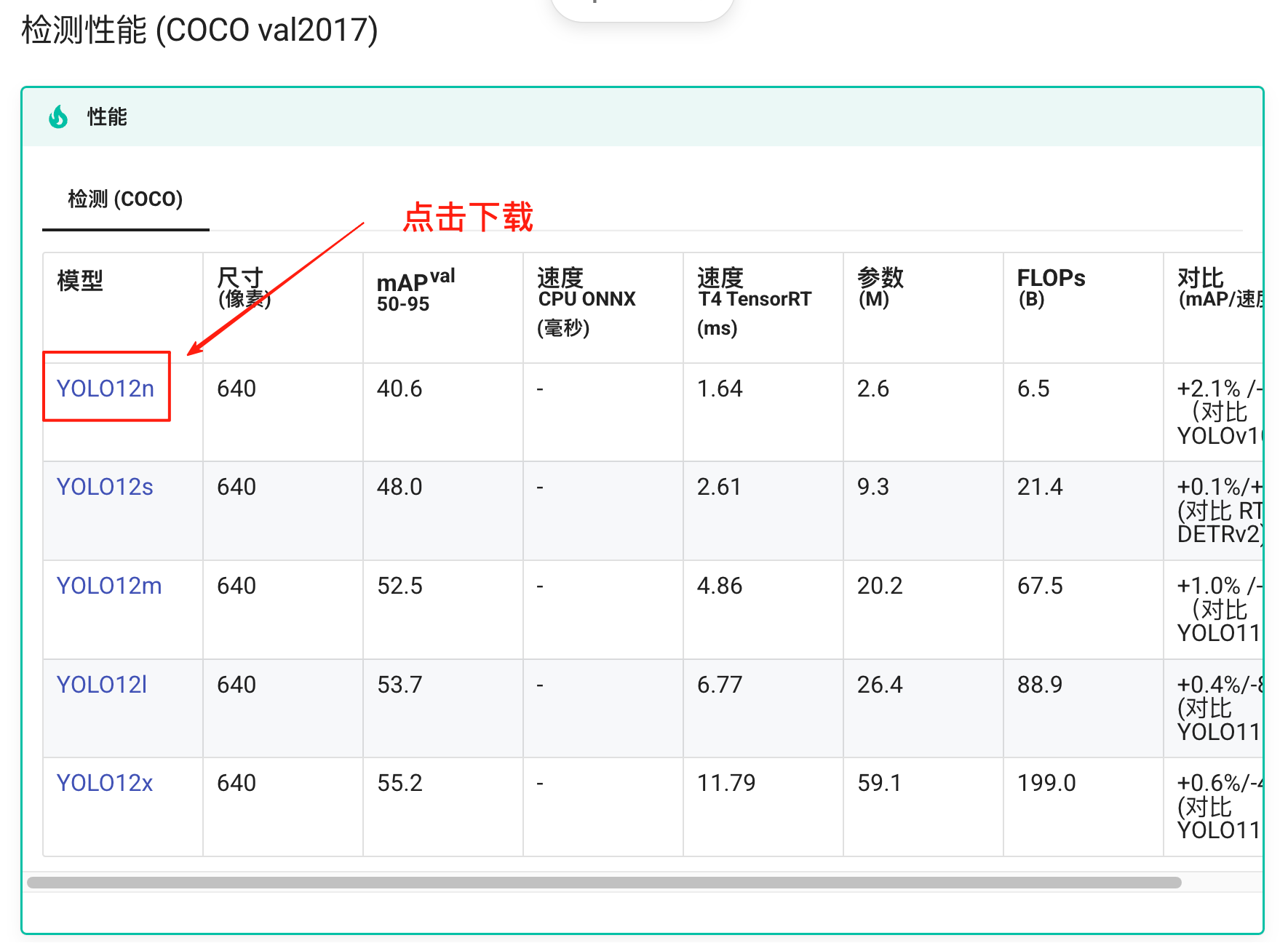Click the FLOPs (B) column header
The width and height of the screenshot is (1288, 943).
click(x=1050, y=287)
